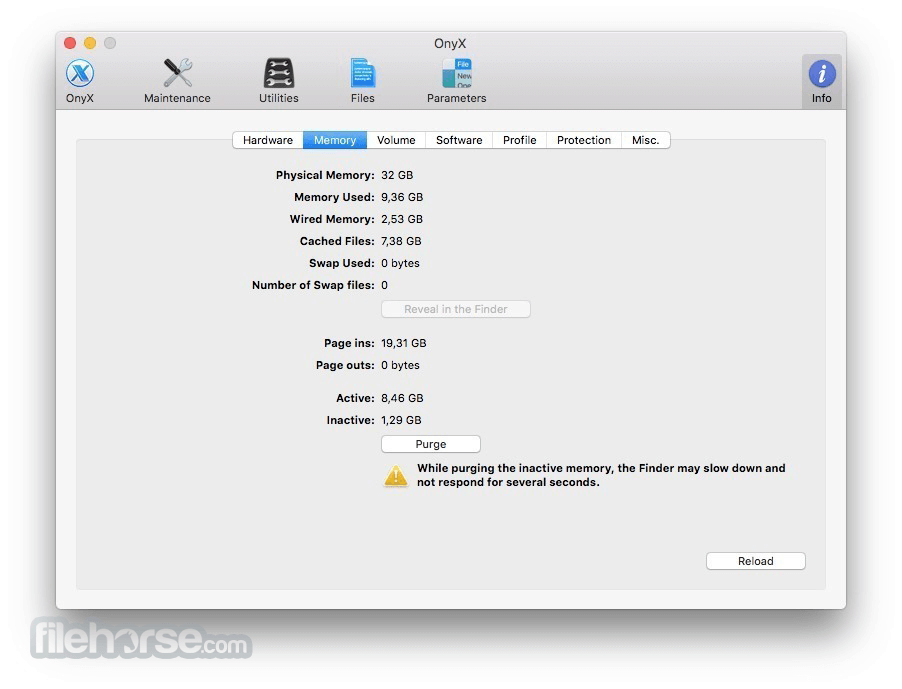Click the yellow warning triangle icon

coord(396,476)
